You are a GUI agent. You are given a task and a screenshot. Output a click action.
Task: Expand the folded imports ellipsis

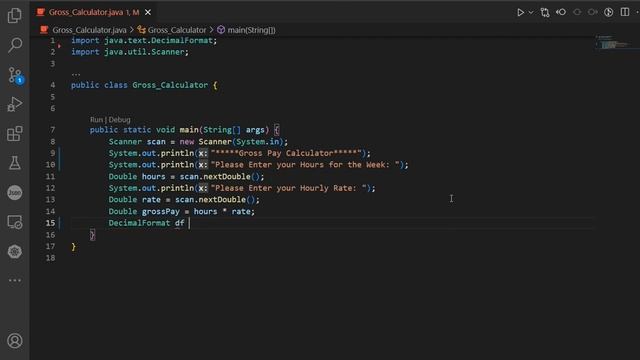click(x=76, y=74)
